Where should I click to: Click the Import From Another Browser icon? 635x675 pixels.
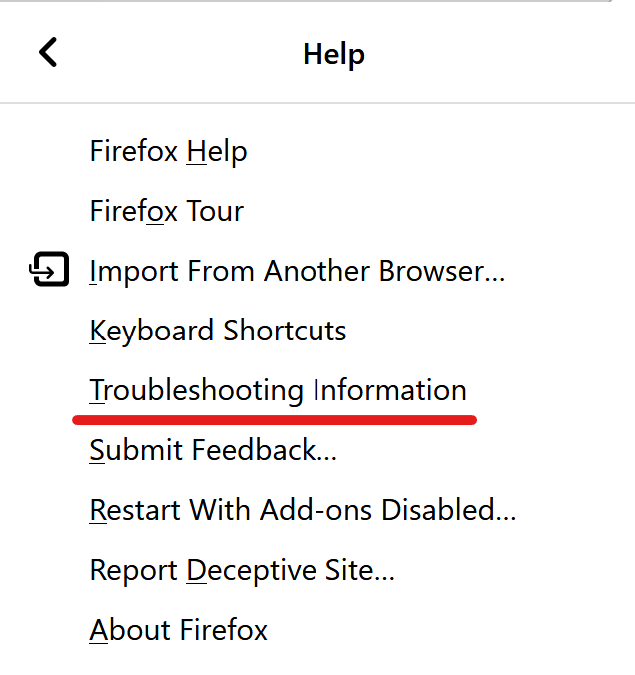pos(49,270)
